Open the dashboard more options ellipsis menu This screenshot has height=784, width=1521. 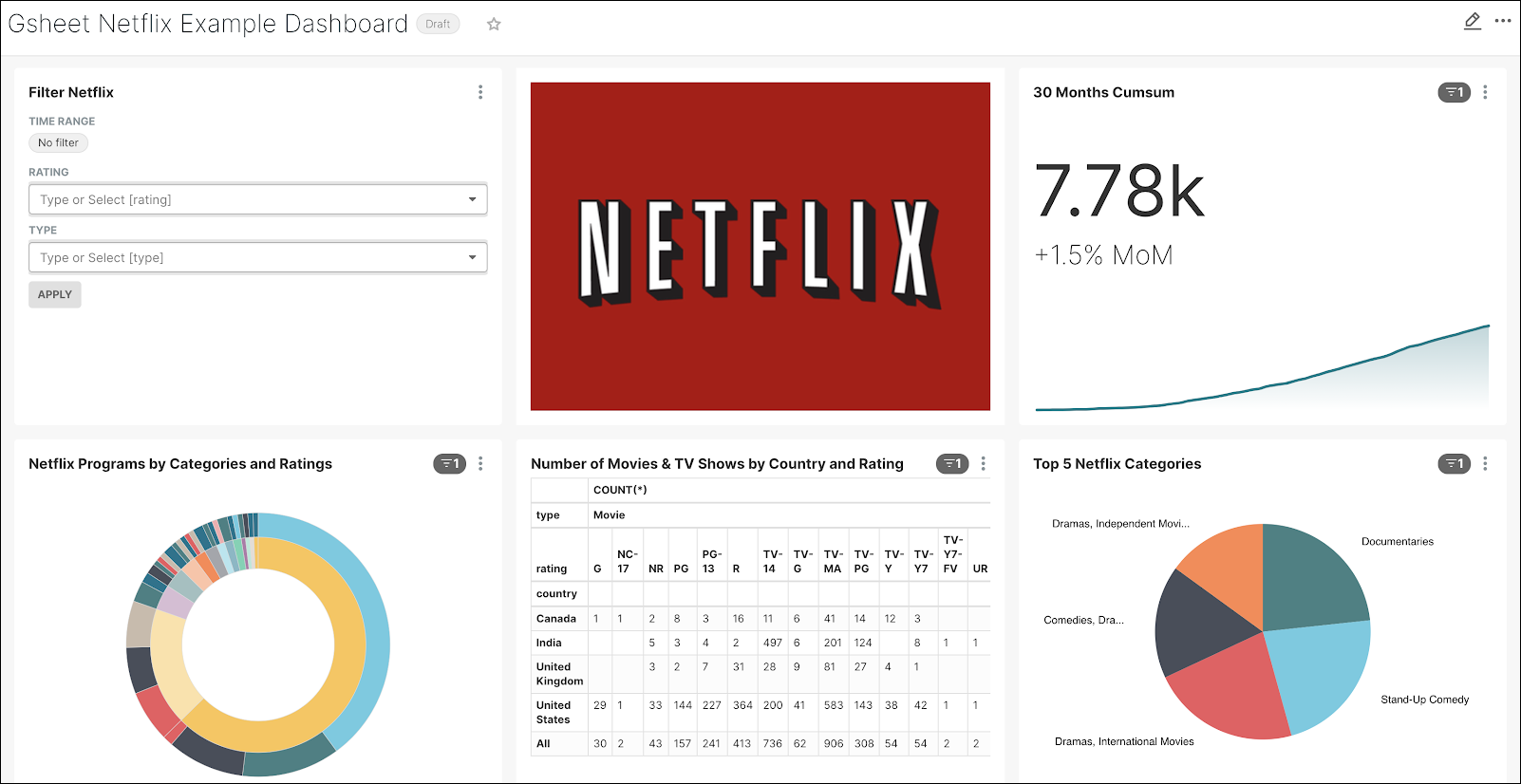(1503, 20)
